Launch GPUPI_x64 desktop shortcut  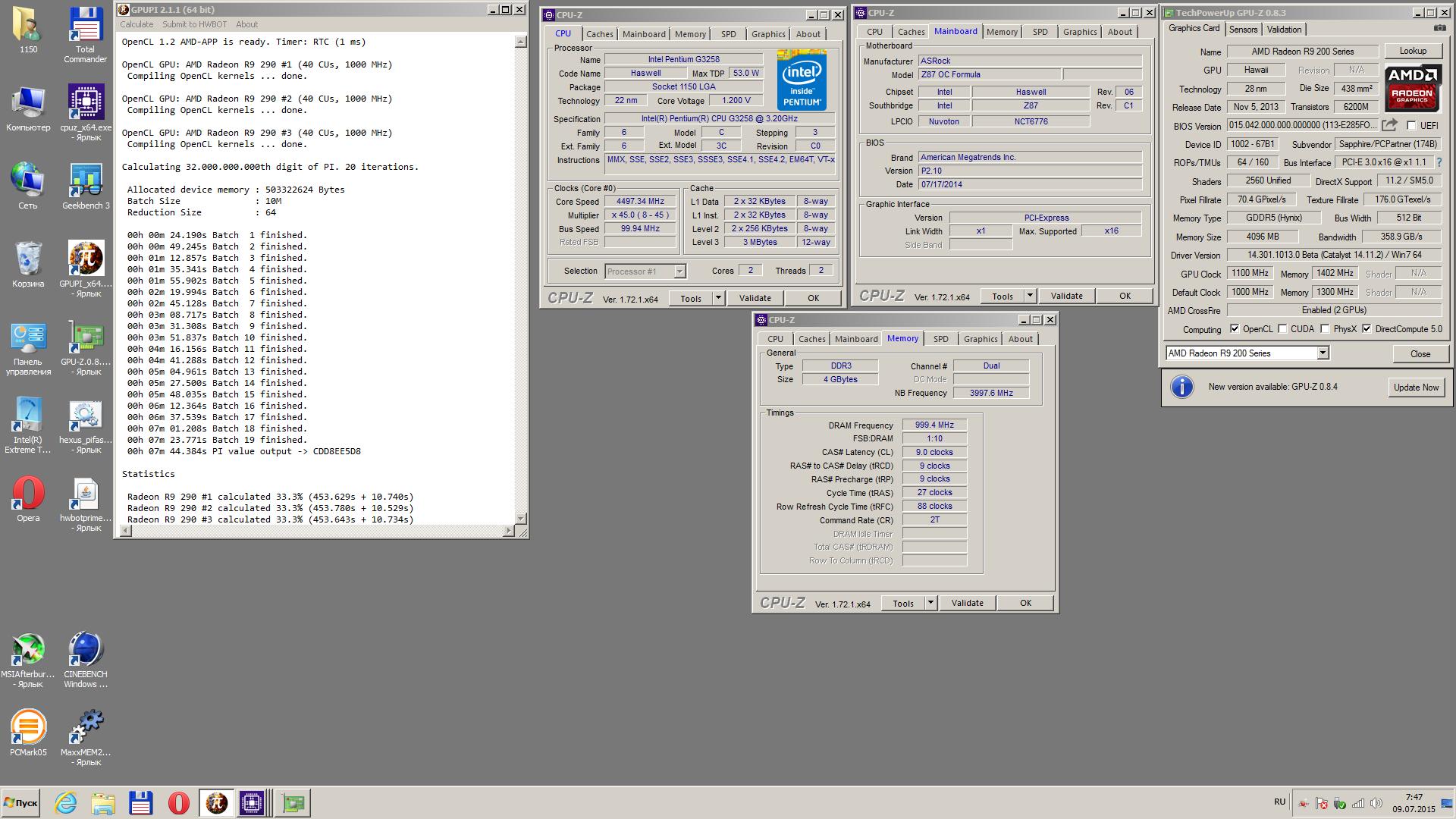coord(86,269)
